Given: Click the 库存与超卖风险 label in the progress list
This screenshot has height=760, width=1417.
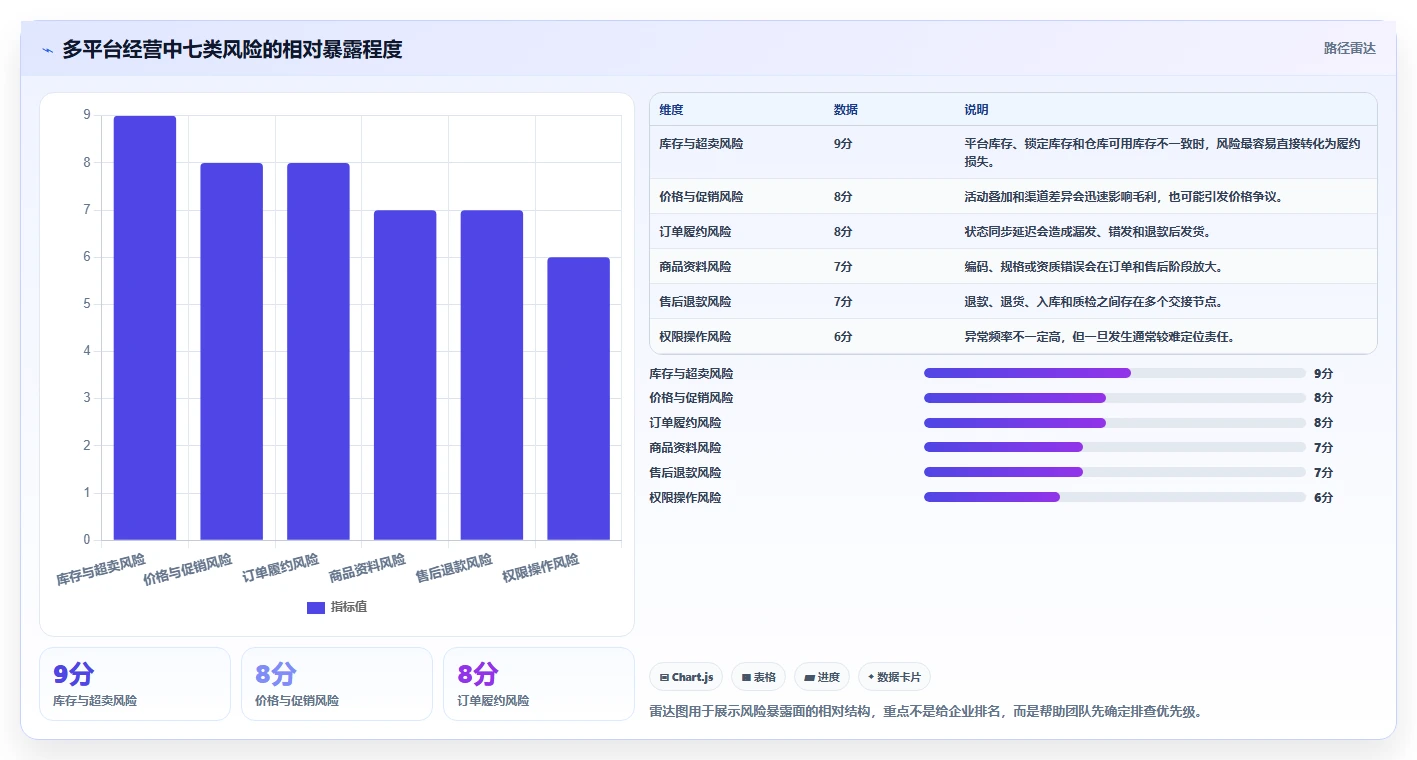Looking at the screenshot, I should pos(691,374).
